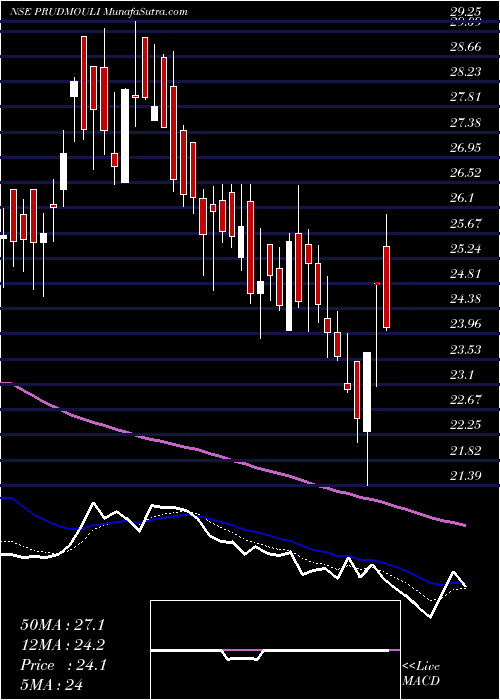
Task: Click the 25.67 price axis label
Action: 466,223
